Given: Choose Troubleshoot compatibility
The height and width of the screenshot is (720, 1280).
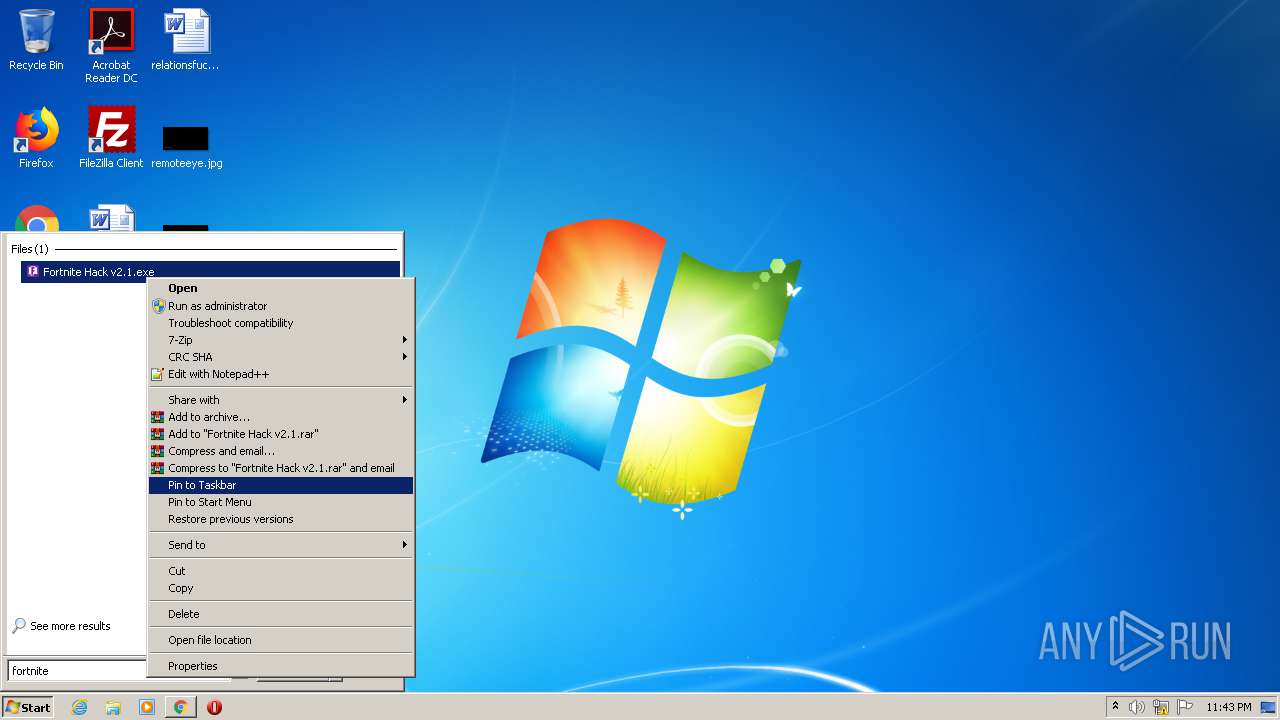Looking at the screenshot, I should [281, 323].
